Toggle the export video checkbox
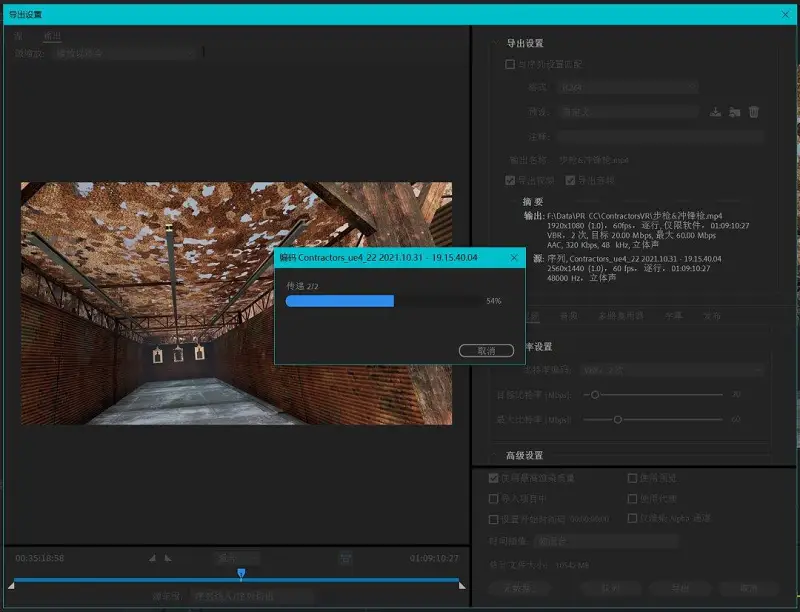800x612 pixels. (510, 181)
